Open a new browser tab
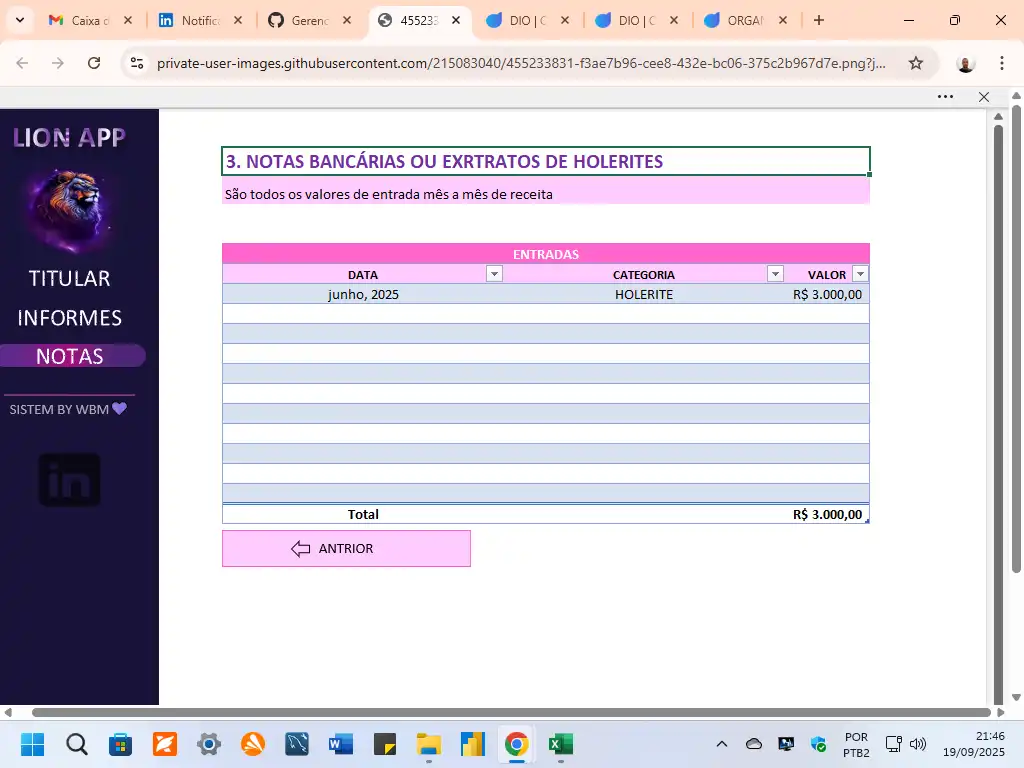The width and height of the screenshot is (1024, 768). tap(819, 20)
